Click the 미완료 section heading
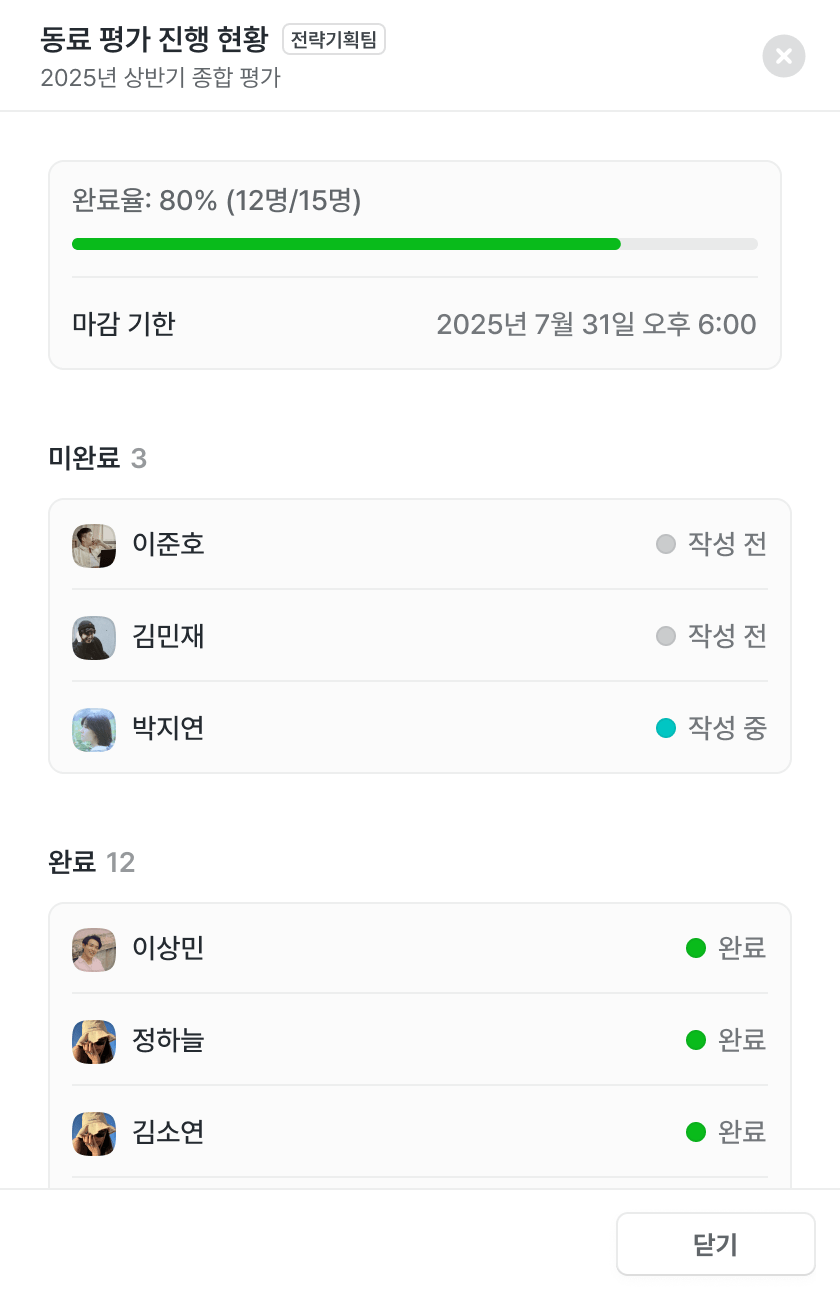 (84, 458)
